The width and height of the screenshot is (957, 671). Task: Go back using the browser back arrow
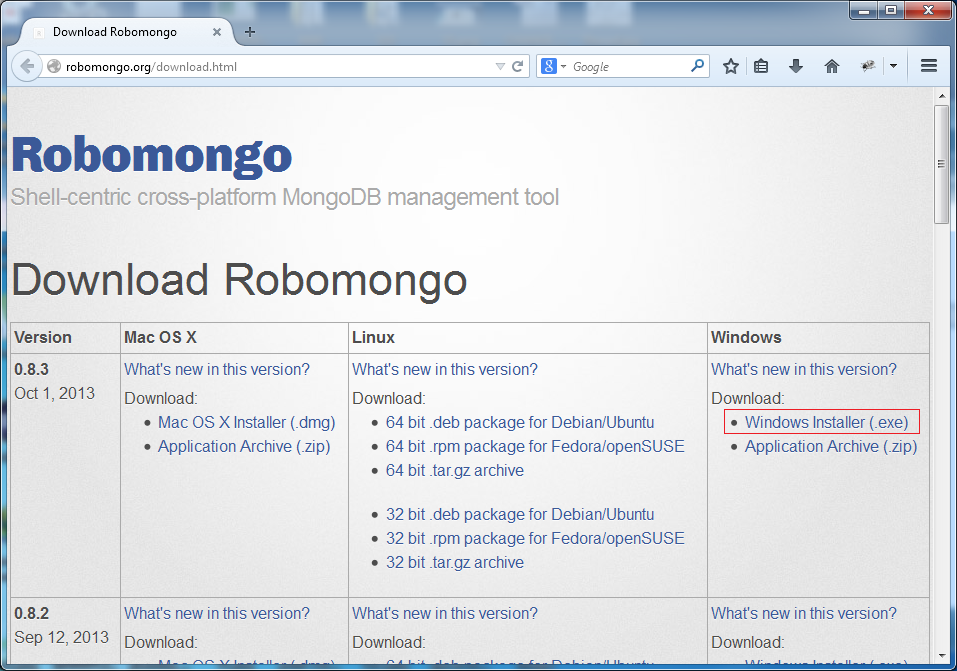pyautogui.click(x=27, y=66)
